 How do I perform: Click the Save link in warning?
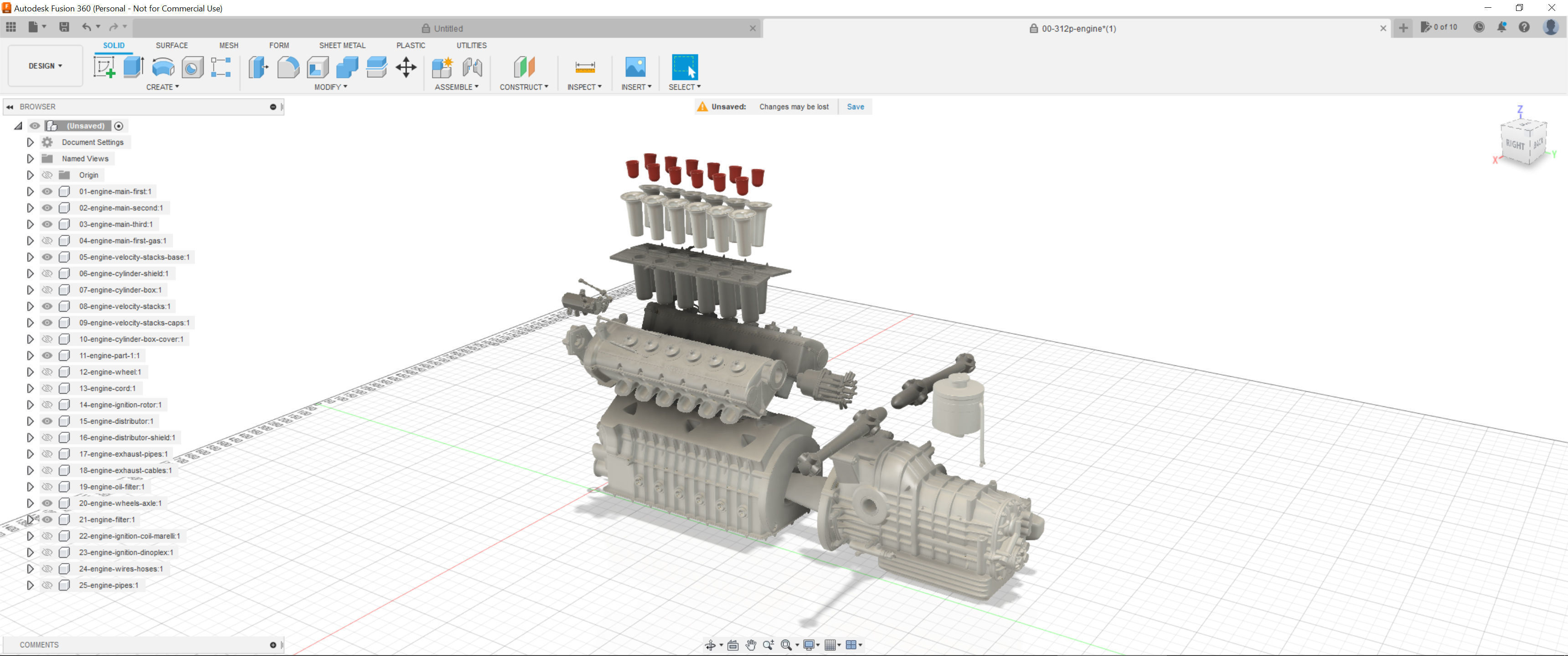coord(855,107)
